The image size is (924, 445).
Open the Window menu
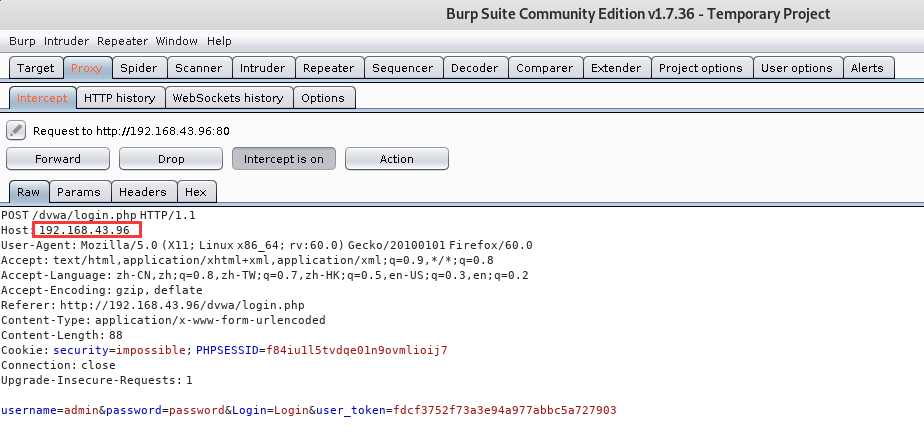(177, 41)
